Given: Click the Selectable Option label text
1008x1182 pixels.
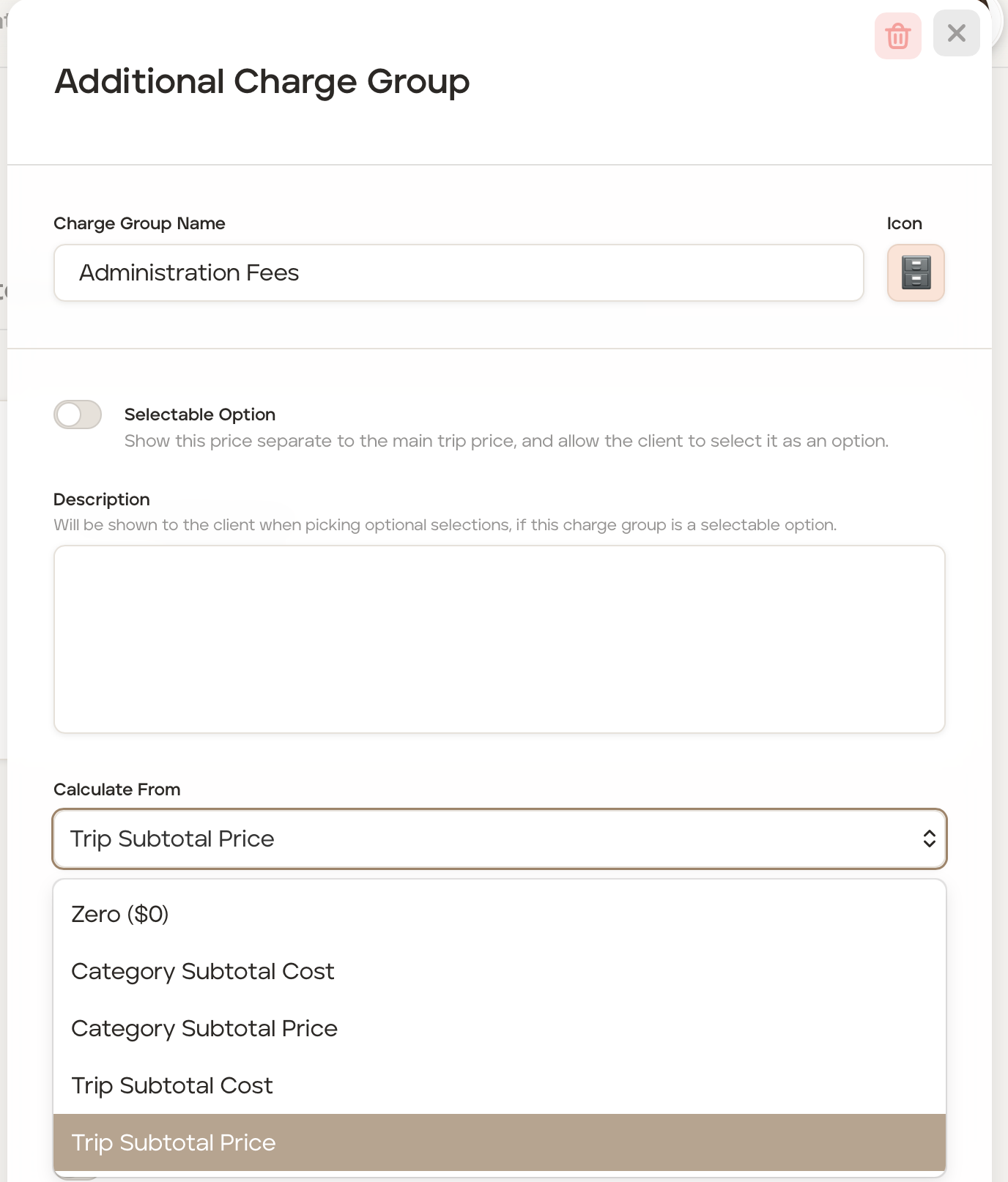Looking at the screenshot, I should pos(199,415).
